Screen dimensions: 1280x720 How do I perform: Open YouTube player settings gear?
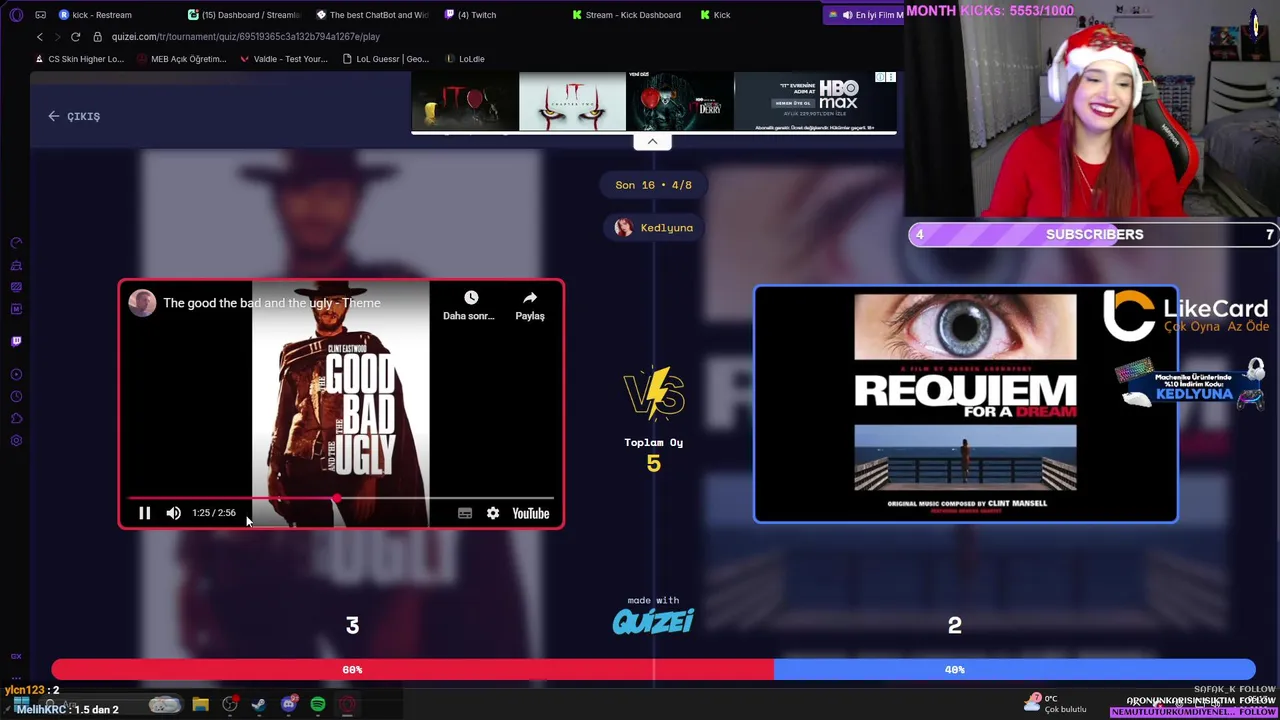click(x=493, y=513)
